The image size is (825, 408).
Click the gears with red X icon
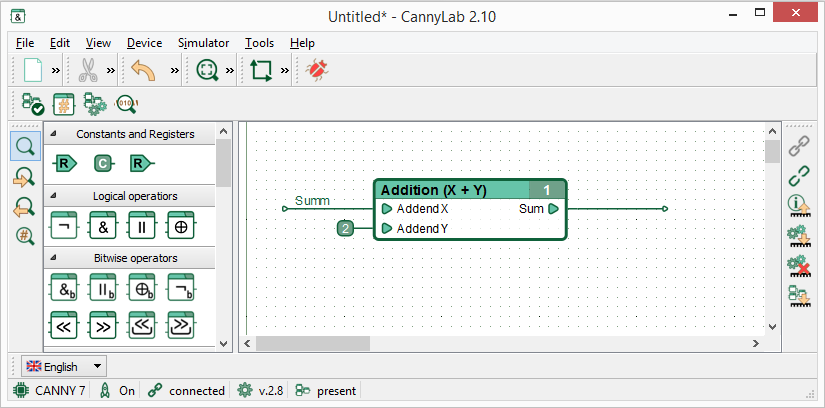point(799,266)
